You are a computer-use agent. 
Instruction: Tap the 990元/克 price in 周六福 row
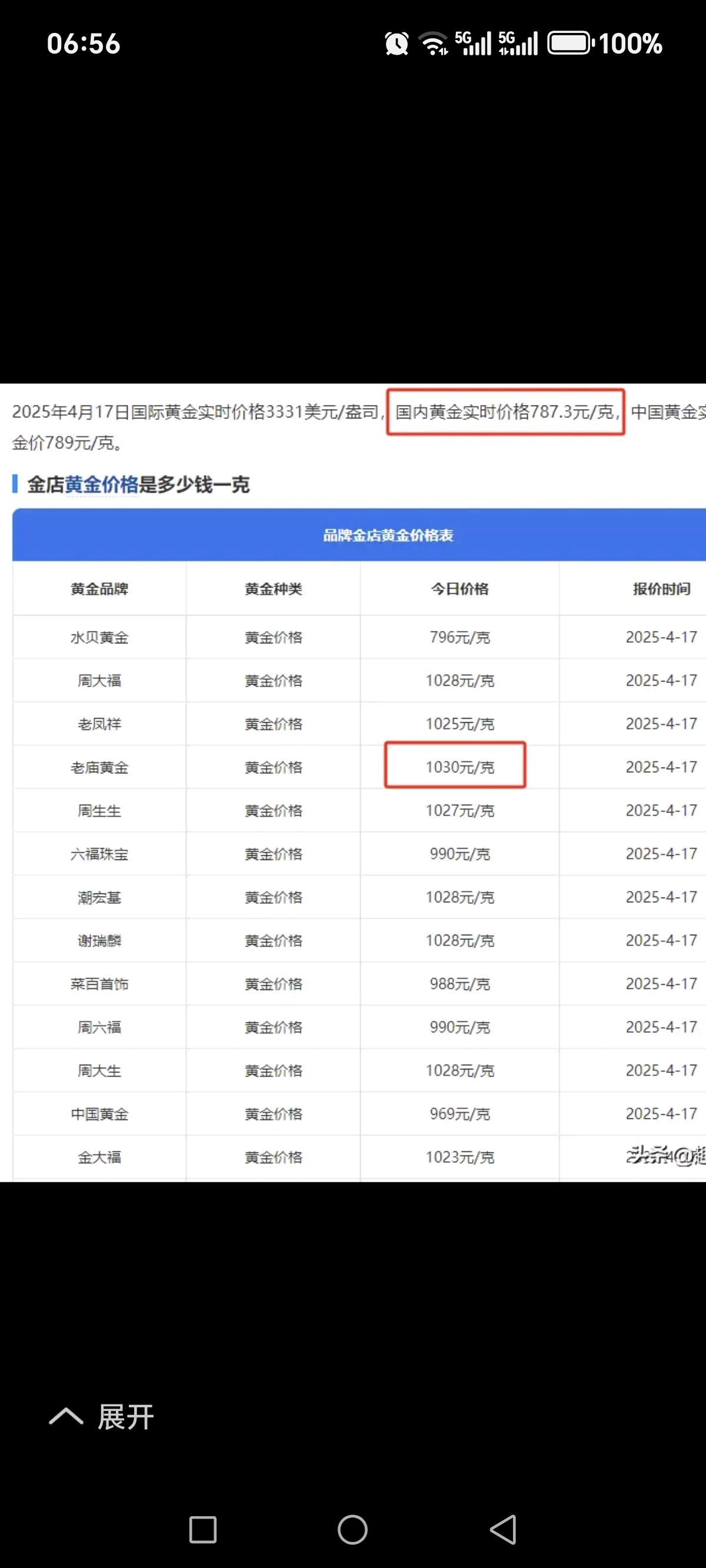459,1028
